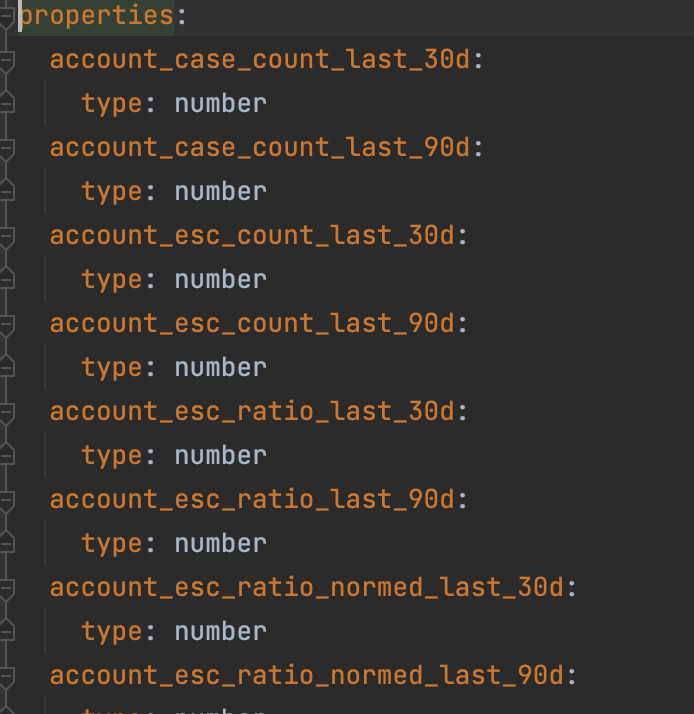694x714 pixels.
Task: Collapse account_case_count_last_30d using its gutter fold icon
Action: pos(6,62)
